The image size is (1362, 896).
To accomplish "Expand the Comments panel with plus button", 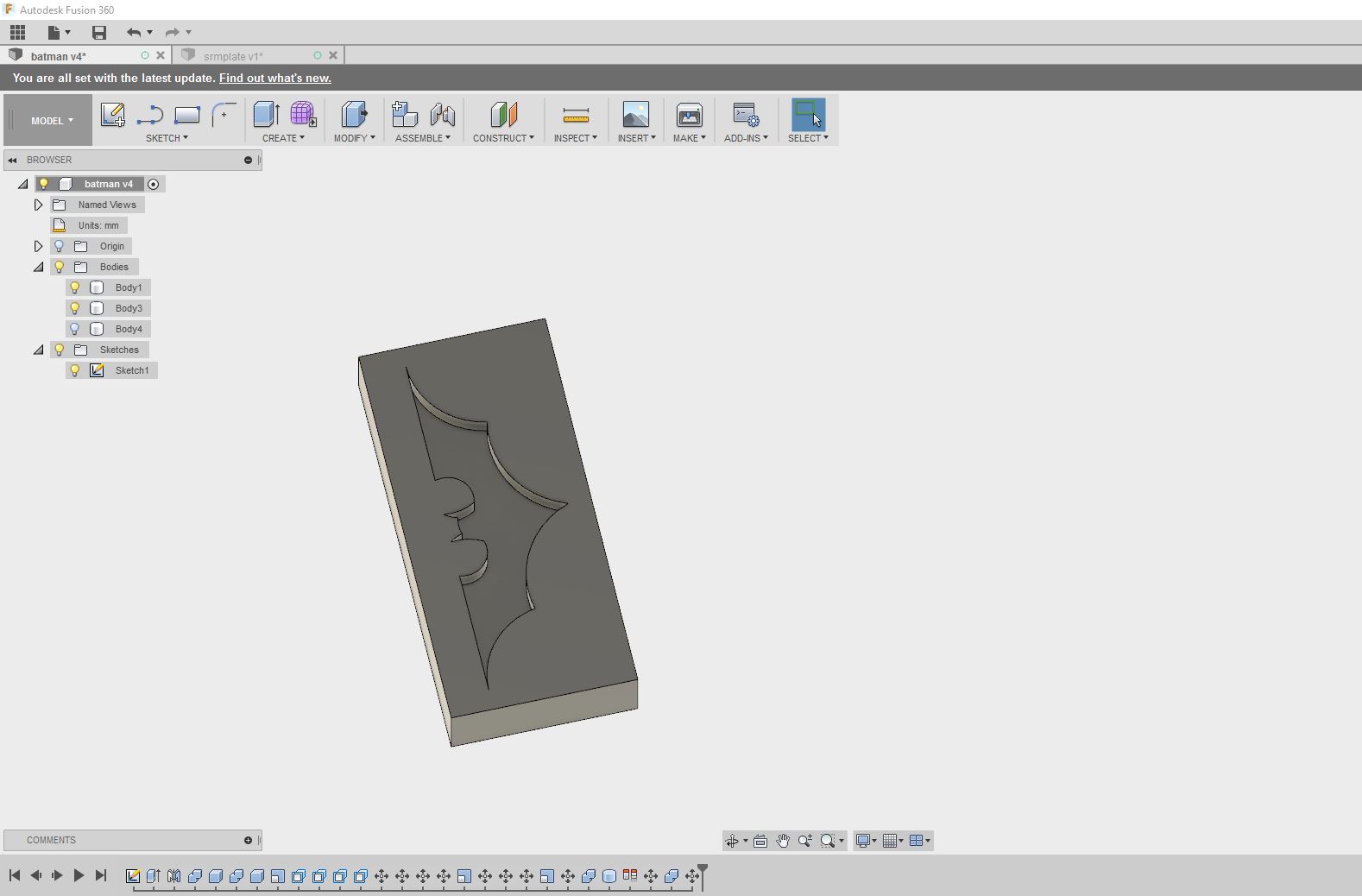I will click(x=248, y=840).
